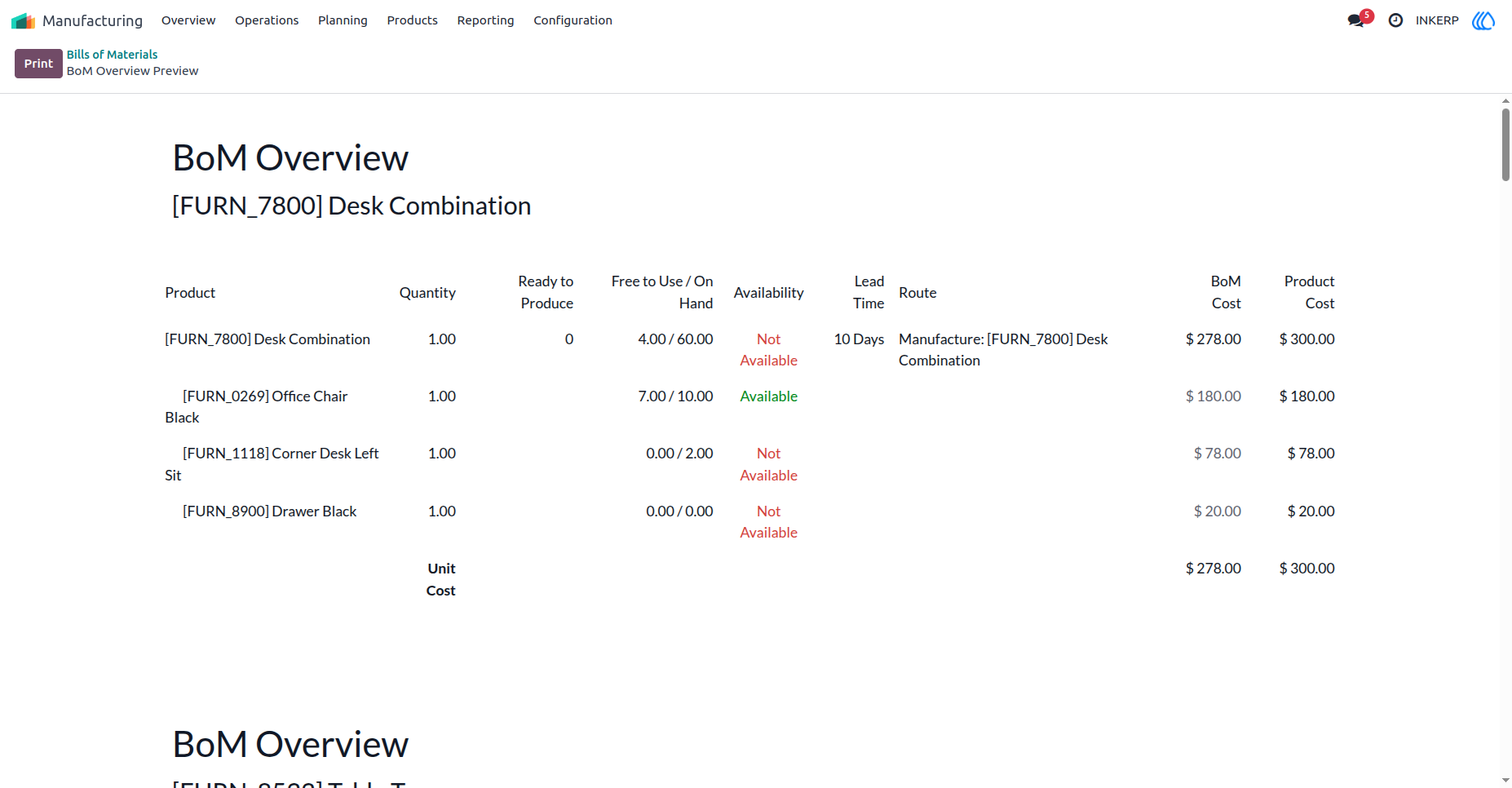Click the 4.00 / 60.00 stock value
Screen dimensions: 1512x788
[675, 339]
